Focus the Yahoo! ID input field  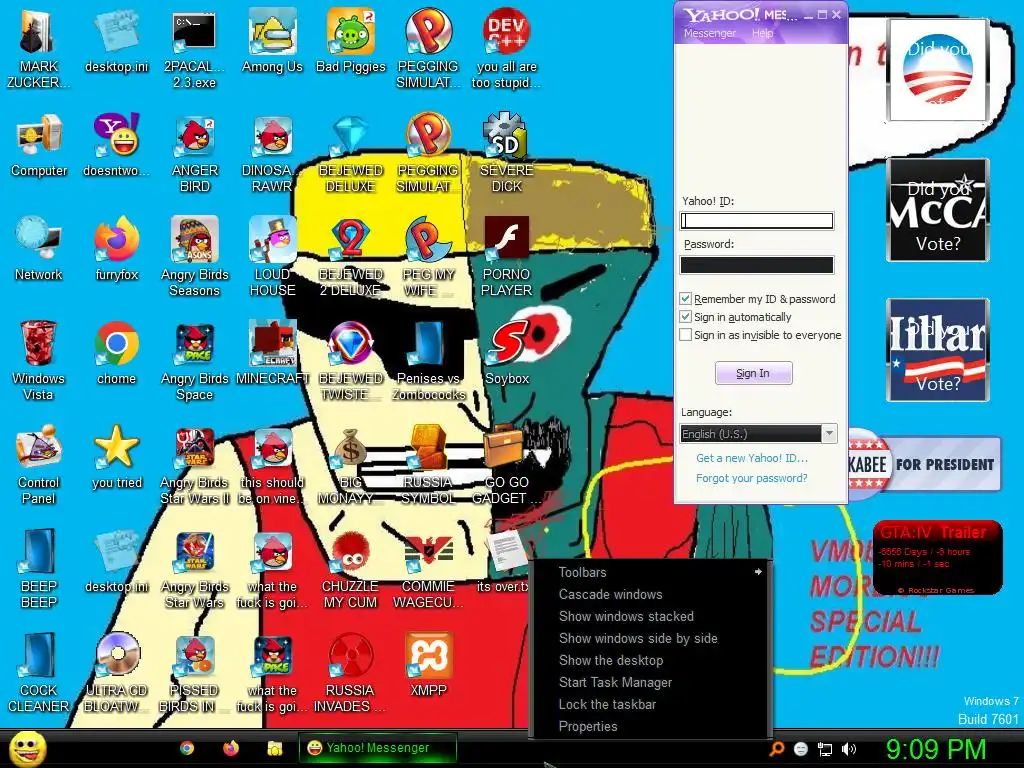click(x=757, y=221)
